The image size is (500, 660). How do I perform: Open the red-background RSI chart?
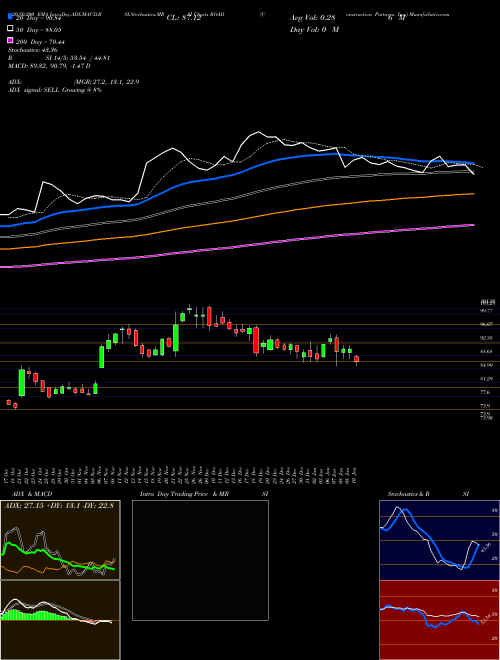[439, 620]
